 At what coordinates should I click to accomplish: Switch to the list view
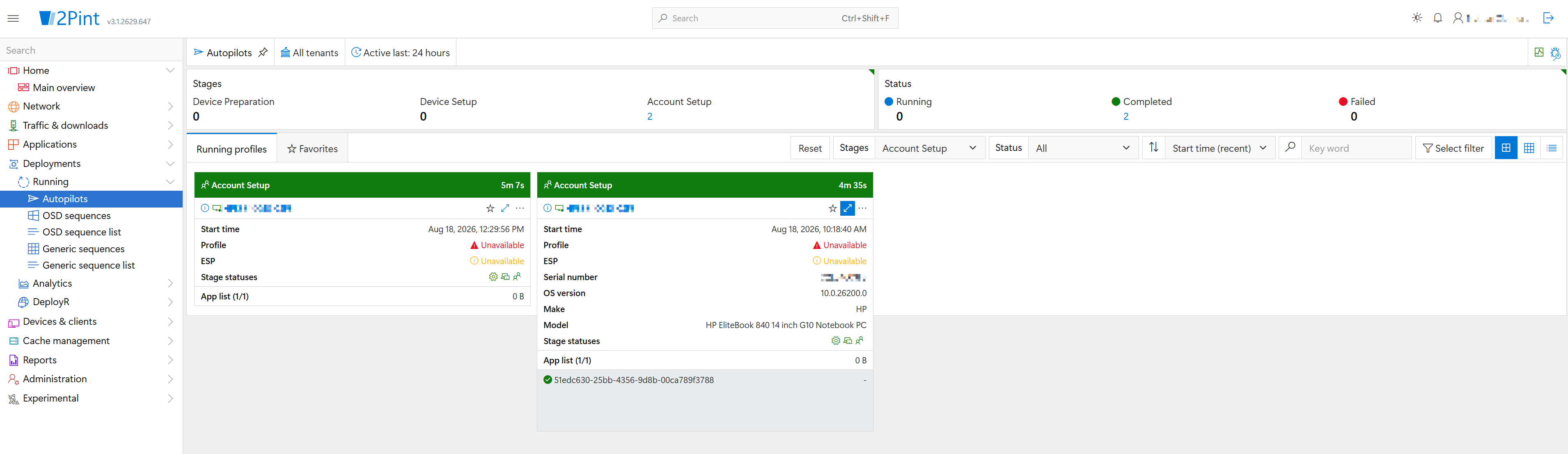[1552, 148]
